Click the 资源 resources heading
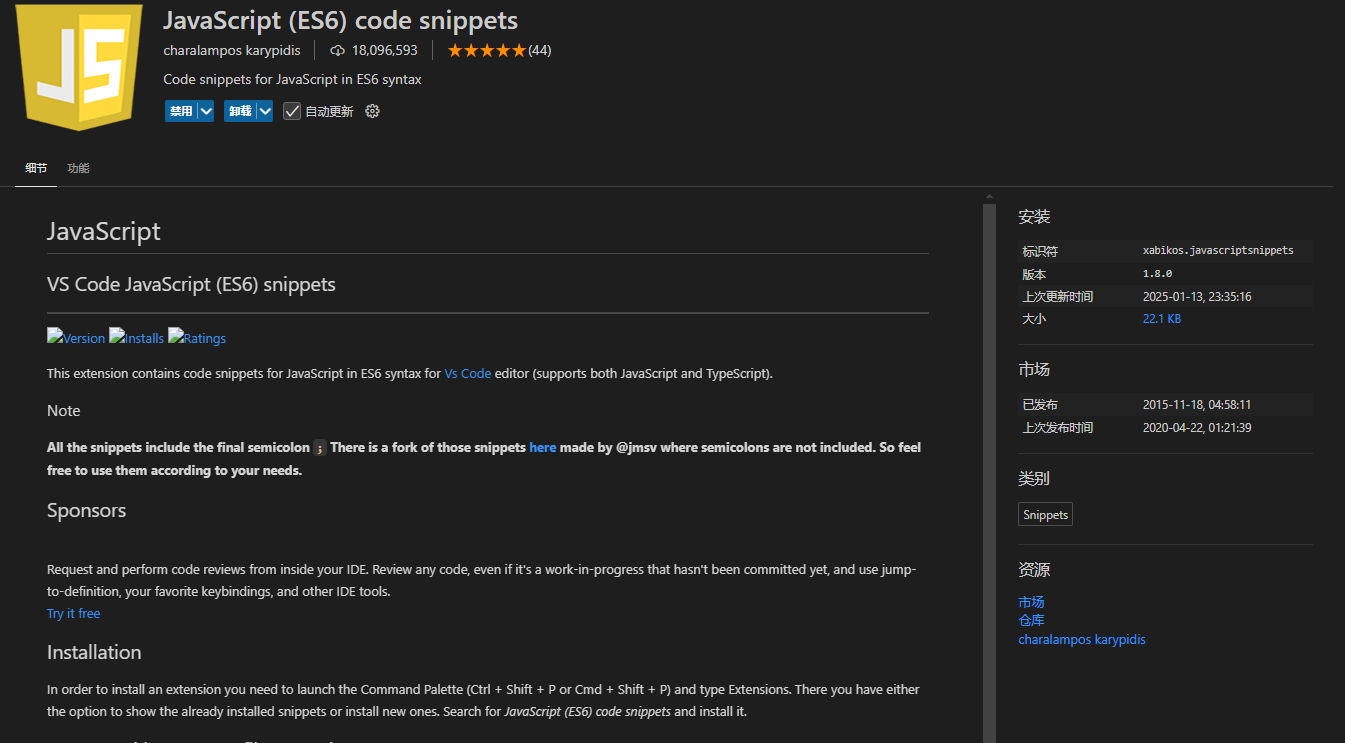Screen dimensions: 1345x743 tap(1034, 570)
